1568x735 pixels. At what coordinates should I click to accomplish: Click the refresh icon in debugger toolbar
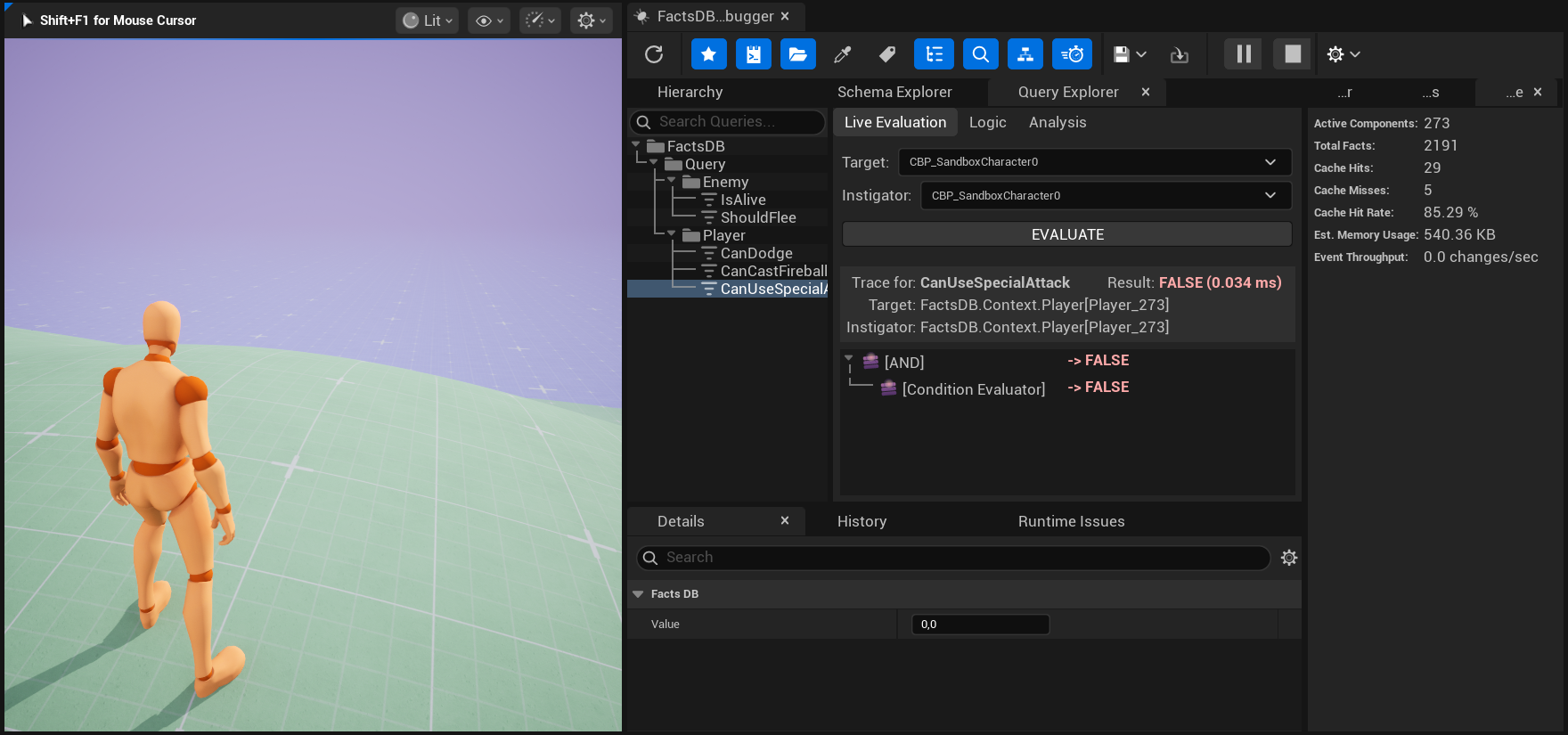(x=654, y=54)
